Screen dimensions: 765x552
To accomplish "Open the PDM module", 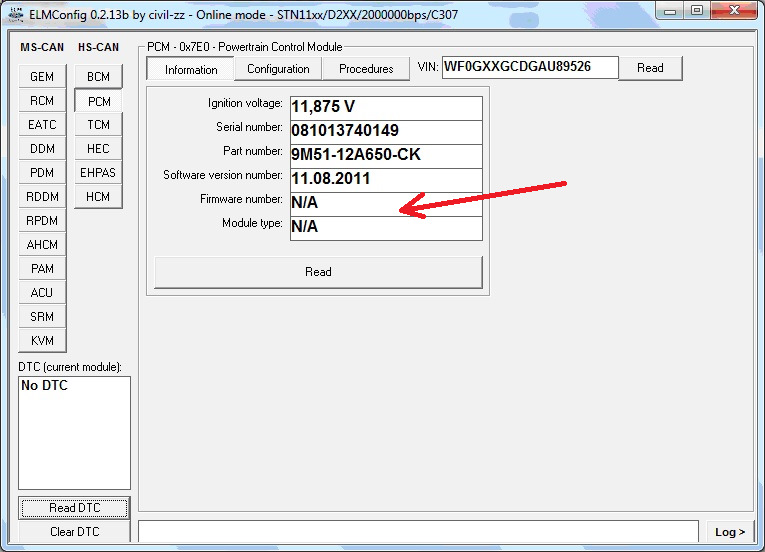I will [42, 172].
